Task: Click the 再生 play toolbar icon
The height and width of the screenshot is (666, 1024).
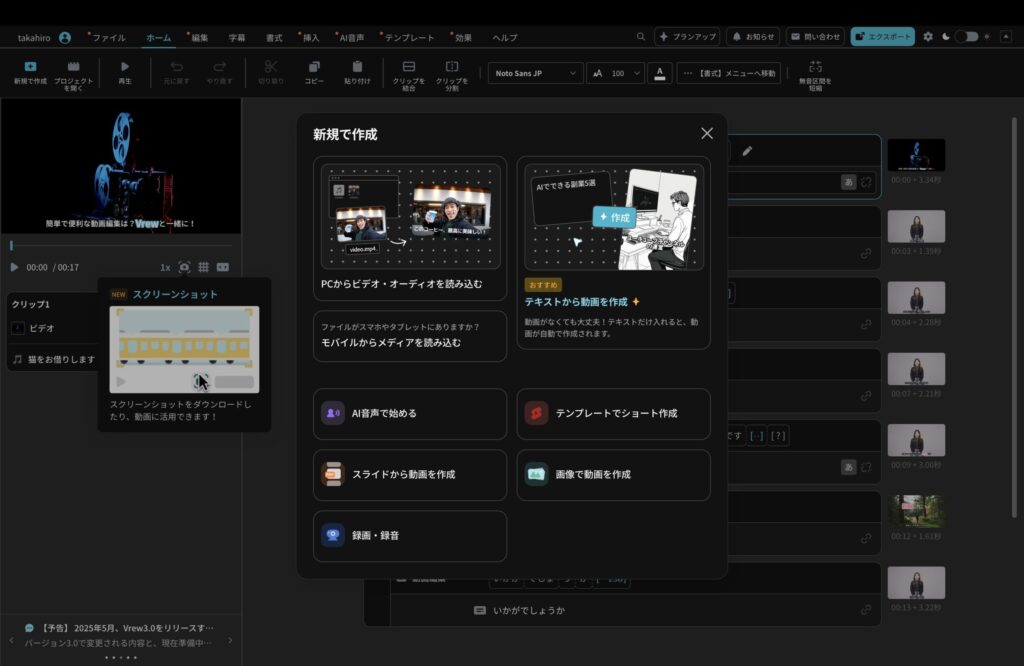Action: [x=125, y=67]
